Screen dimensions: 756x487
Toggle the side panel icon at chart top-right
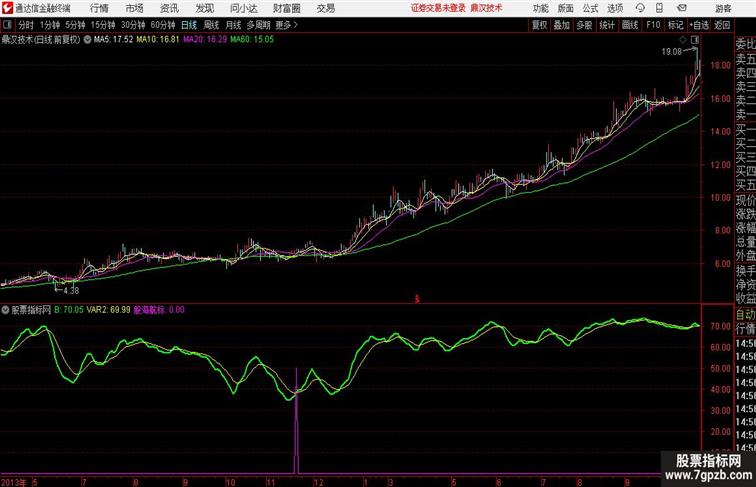pos(695,40)
